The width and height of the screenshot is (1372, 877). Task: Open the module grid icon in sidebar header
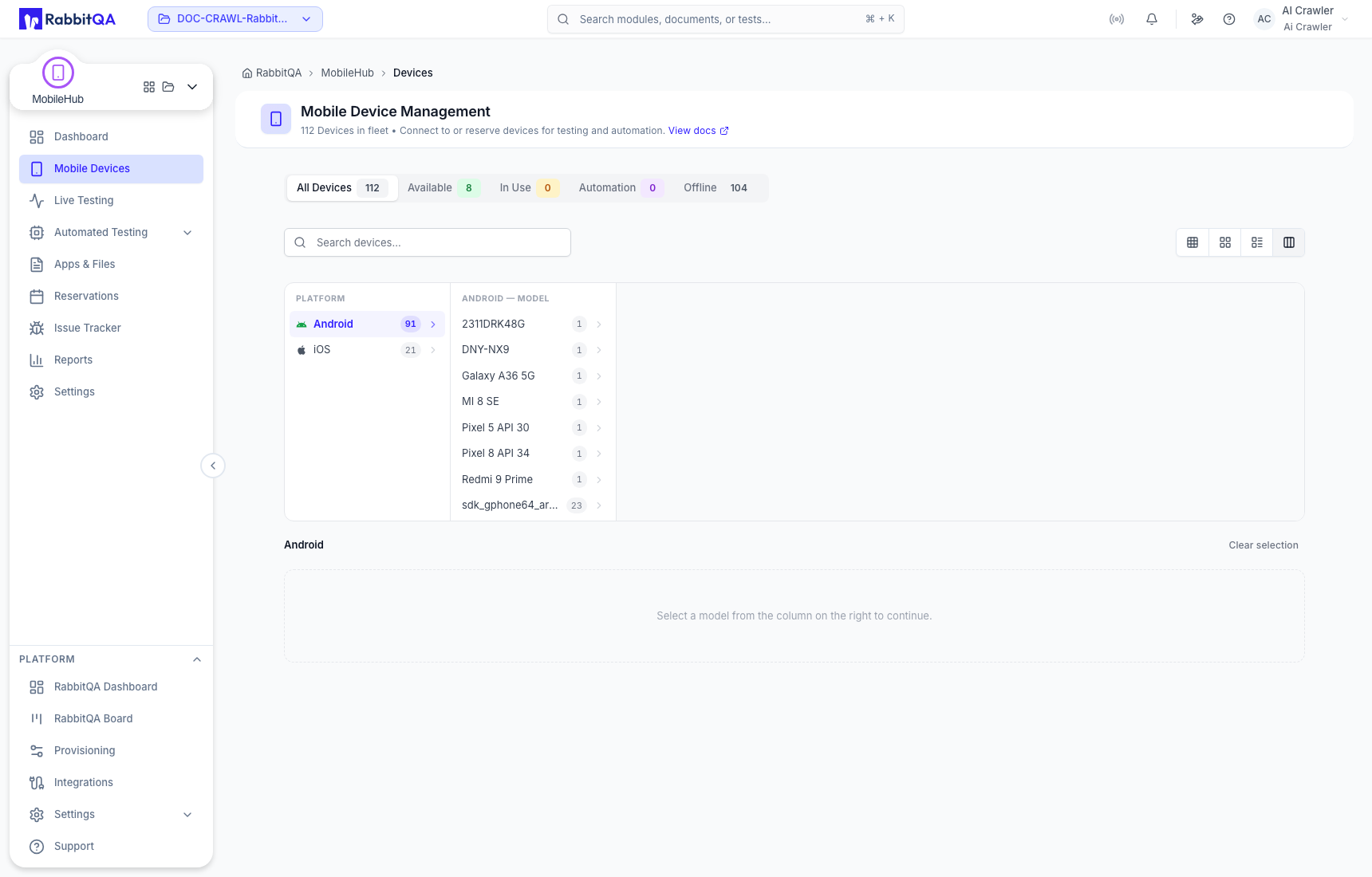(149, 87)
